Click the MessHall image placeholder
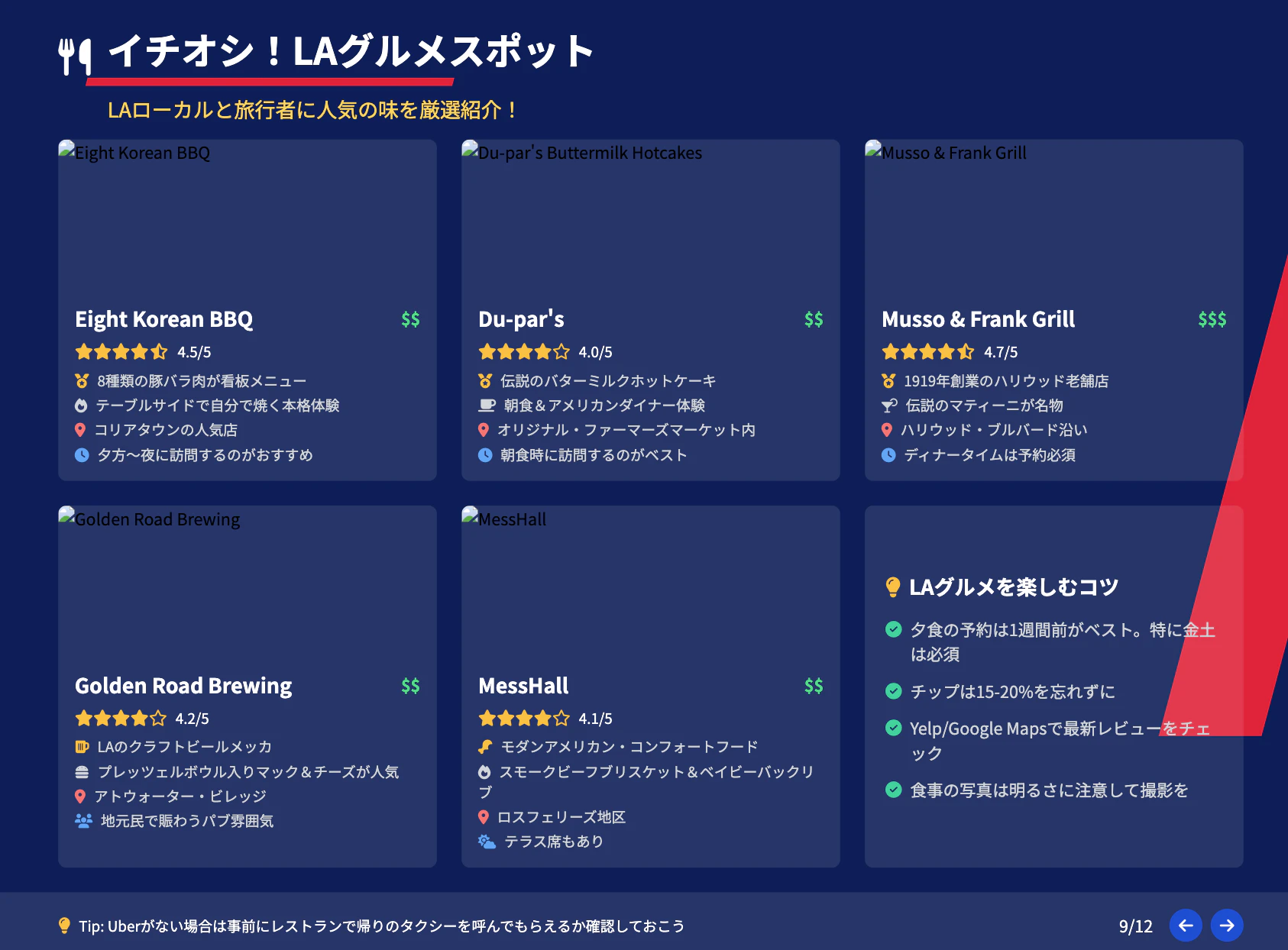Screen dimensions: 1288x950 651,583
